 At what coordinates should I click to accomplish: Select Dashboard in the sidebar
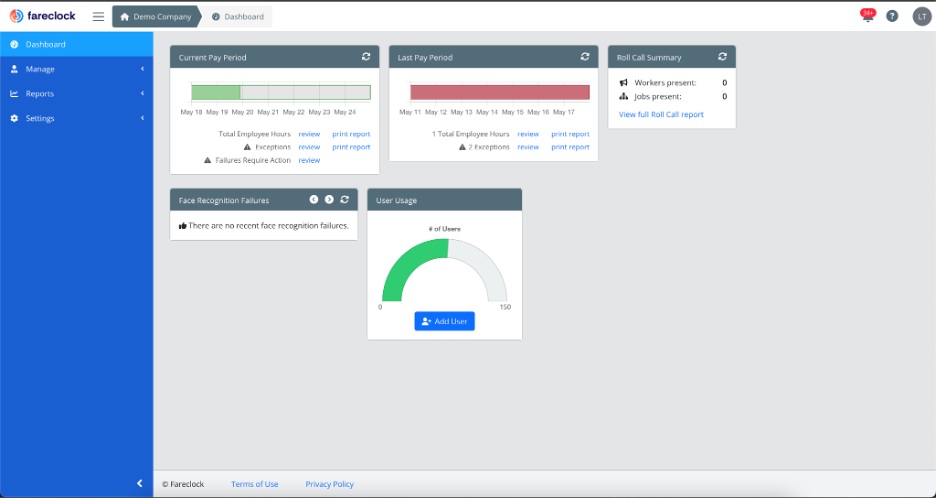[76, 45]
